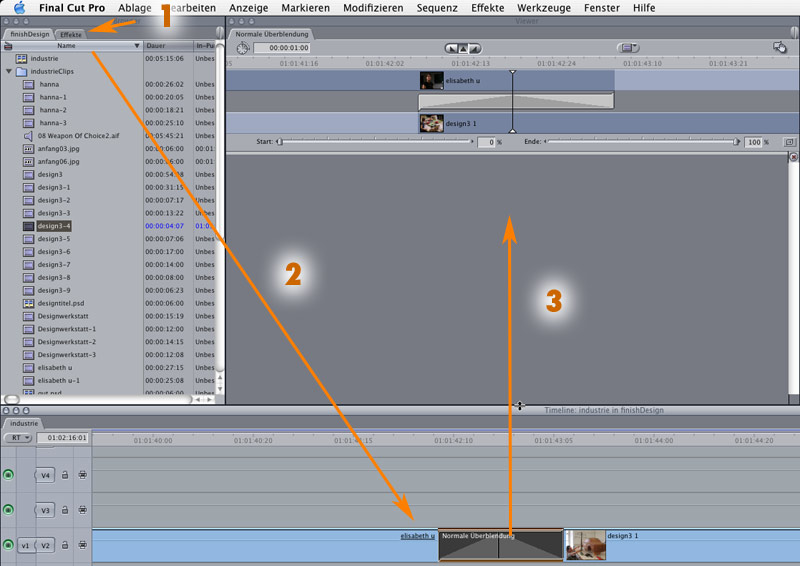This screenshot has height=566, width=800.
Task: Open the Effekte menu
Action: tap(487, 8)
